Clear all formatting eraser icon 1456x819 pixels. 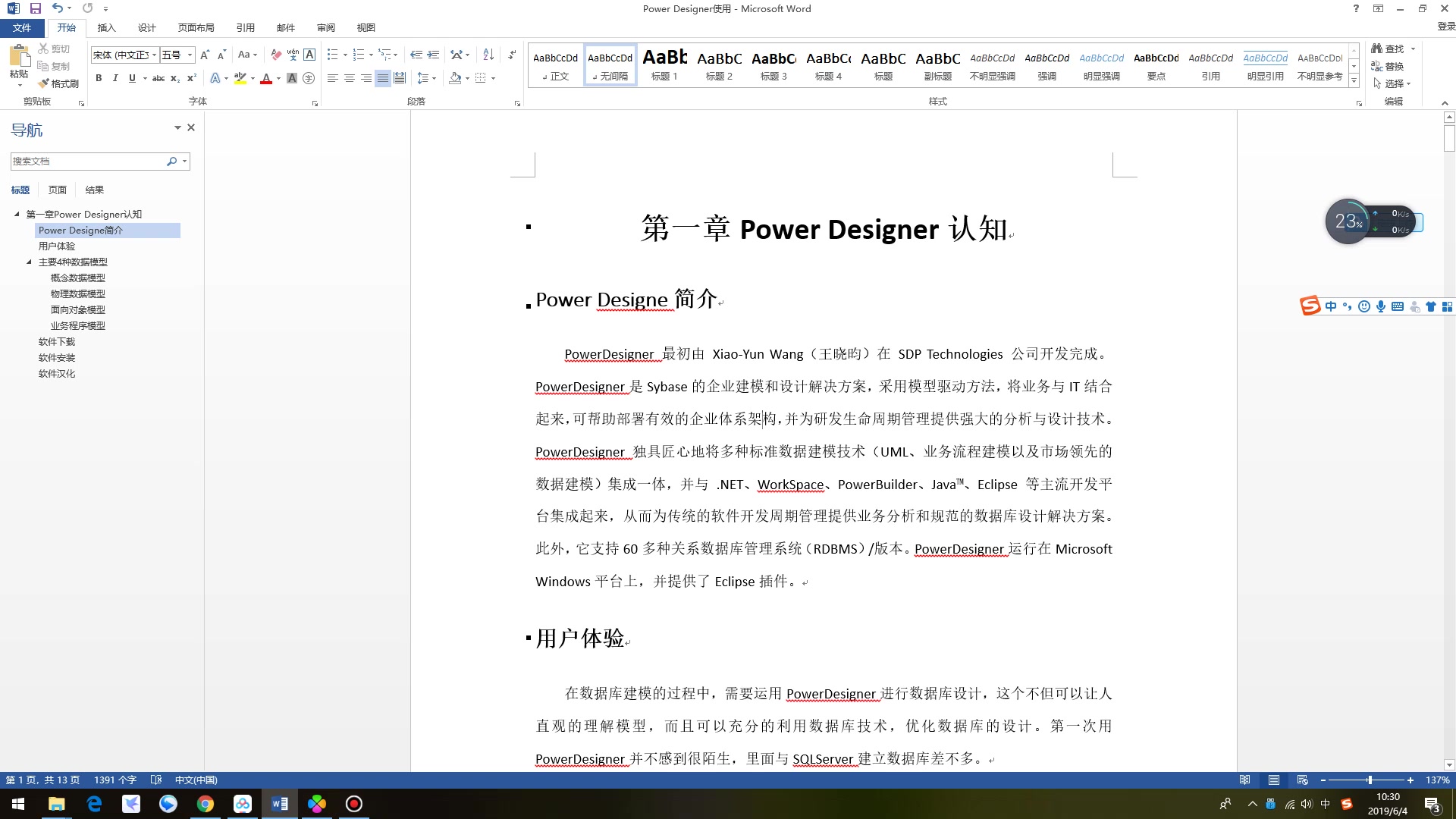pyautogui.click(x=276, y=55)
